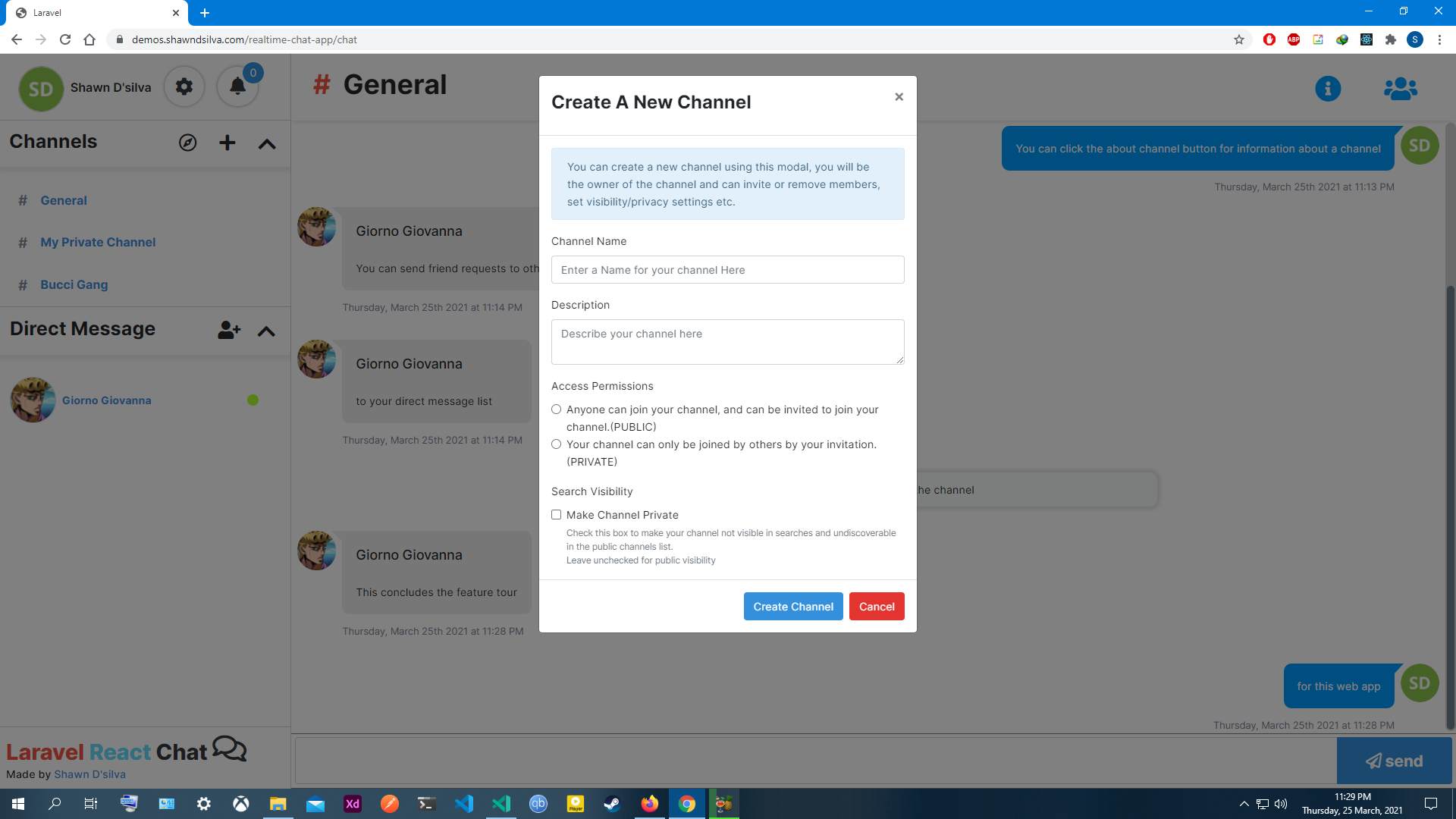Open the browse channels compass icon
This screenshot has height=819, width=1456.
click(x=187, y=143)
